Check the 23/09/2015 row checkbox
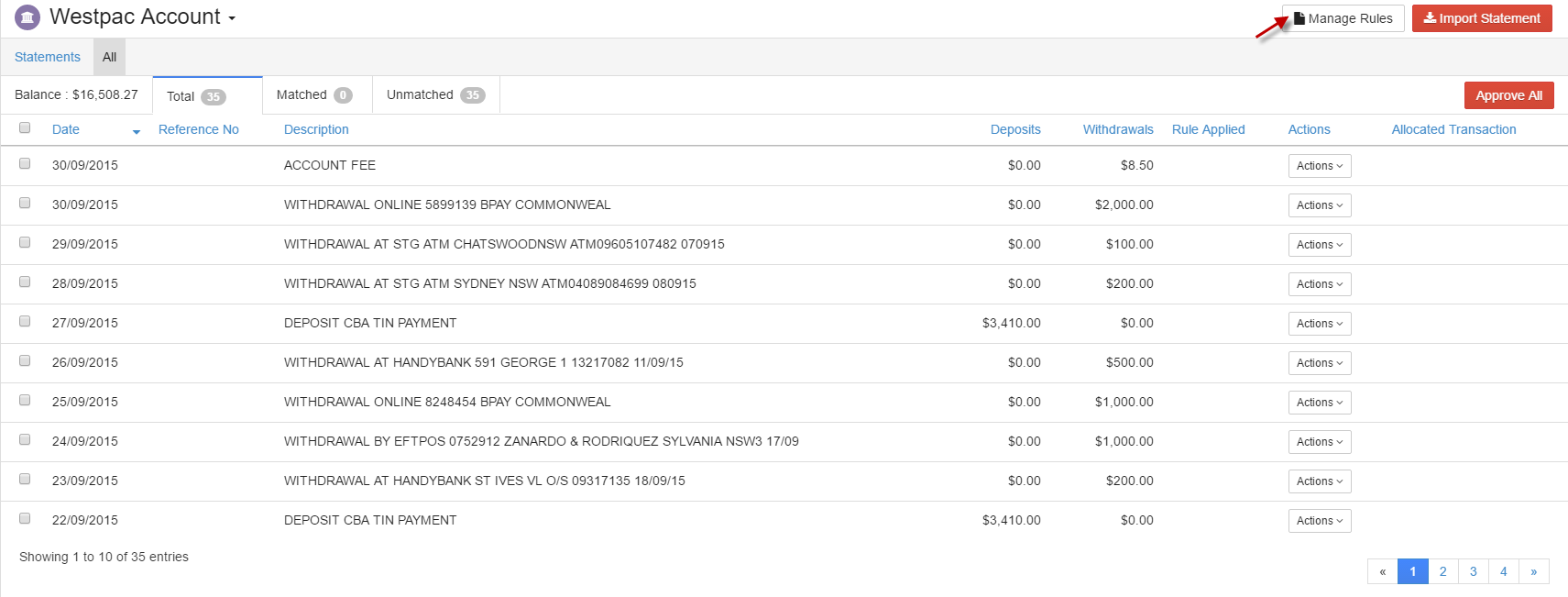 pos(25,480)
